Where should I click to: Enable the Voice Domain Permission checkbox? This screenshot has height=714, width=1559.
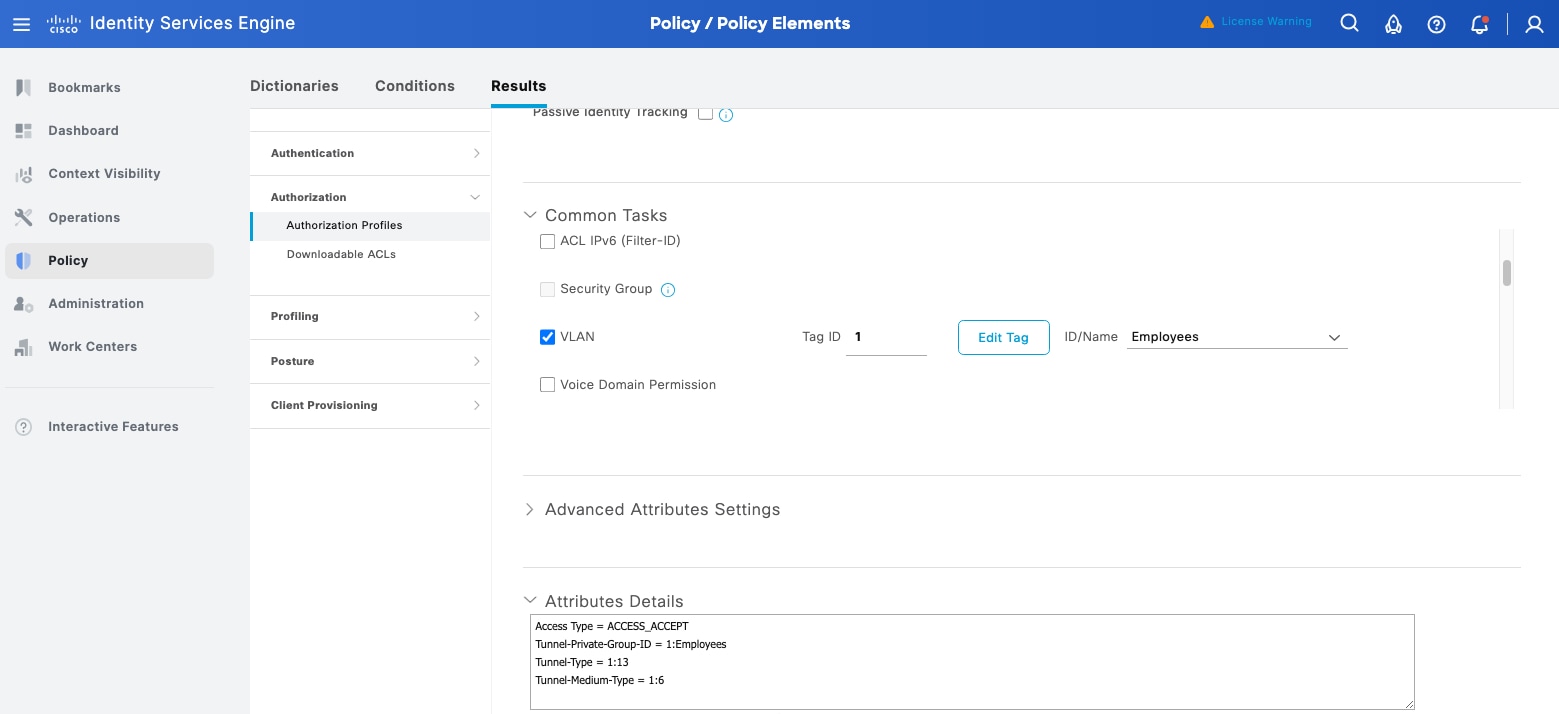coord(547,385)
